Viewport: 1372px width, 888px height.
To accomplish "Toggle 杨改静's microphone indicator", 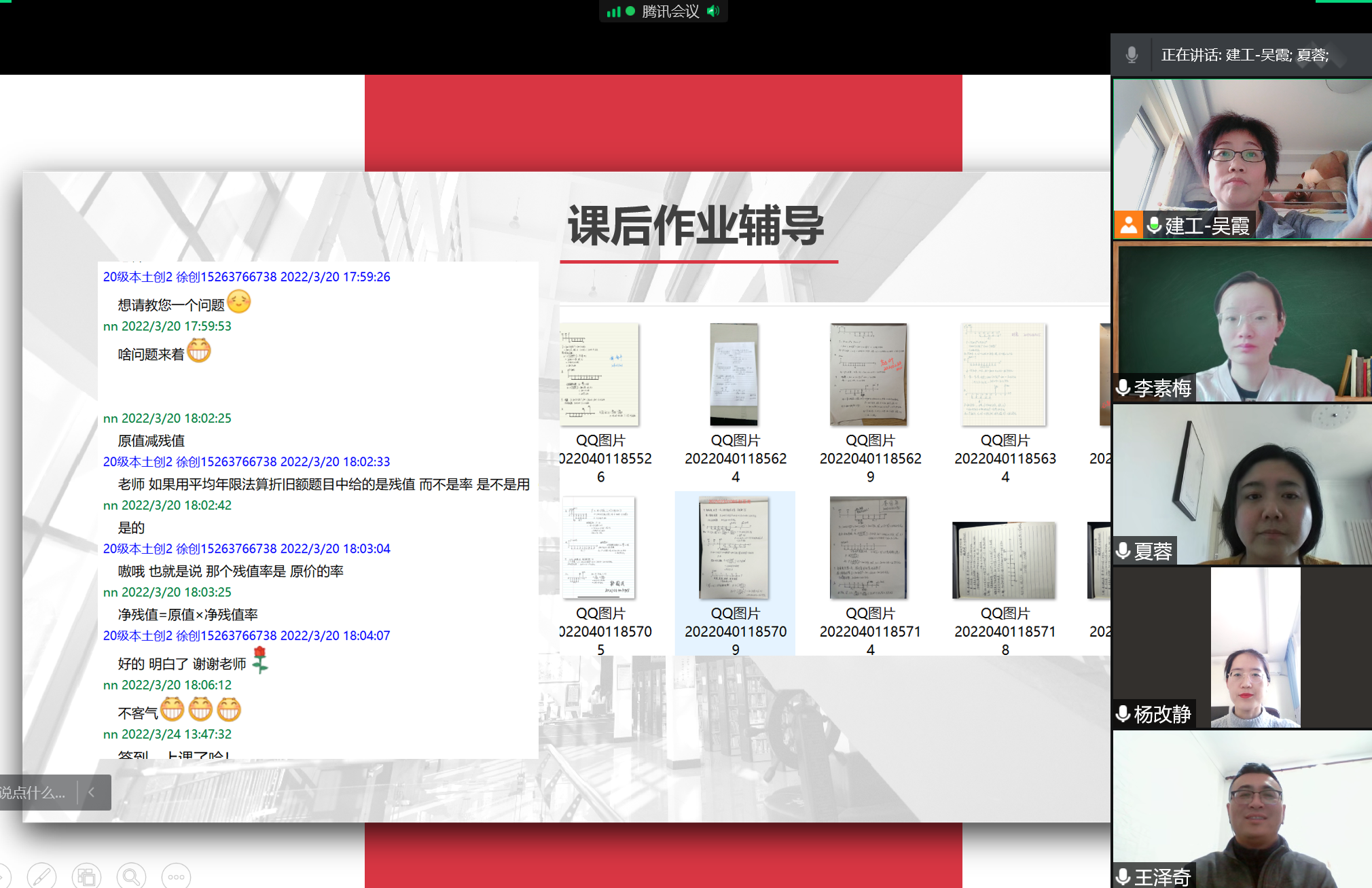I will (1123, 713).
